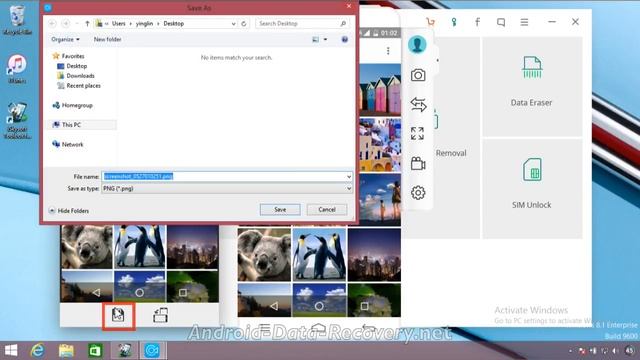
Task: Click the help icon in Save As dialog
Action: (344, 39)
